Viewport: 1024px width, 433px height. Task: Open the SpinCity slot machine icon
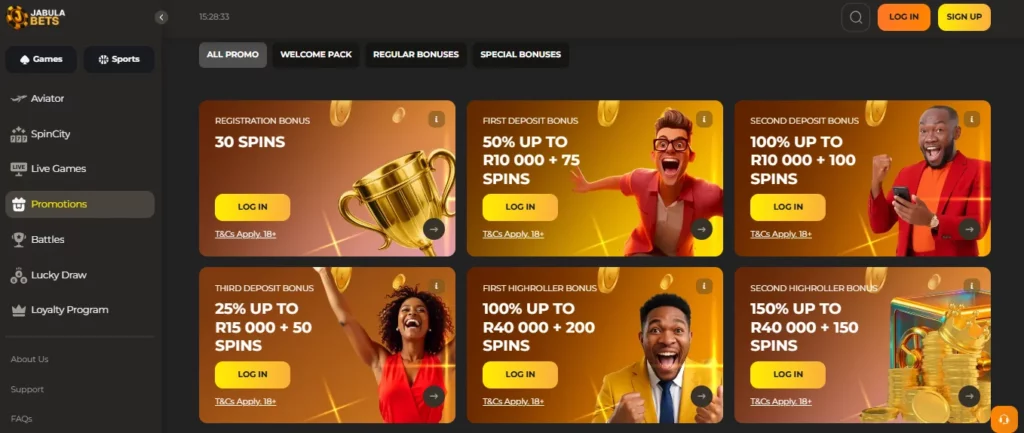click(18, 134)
